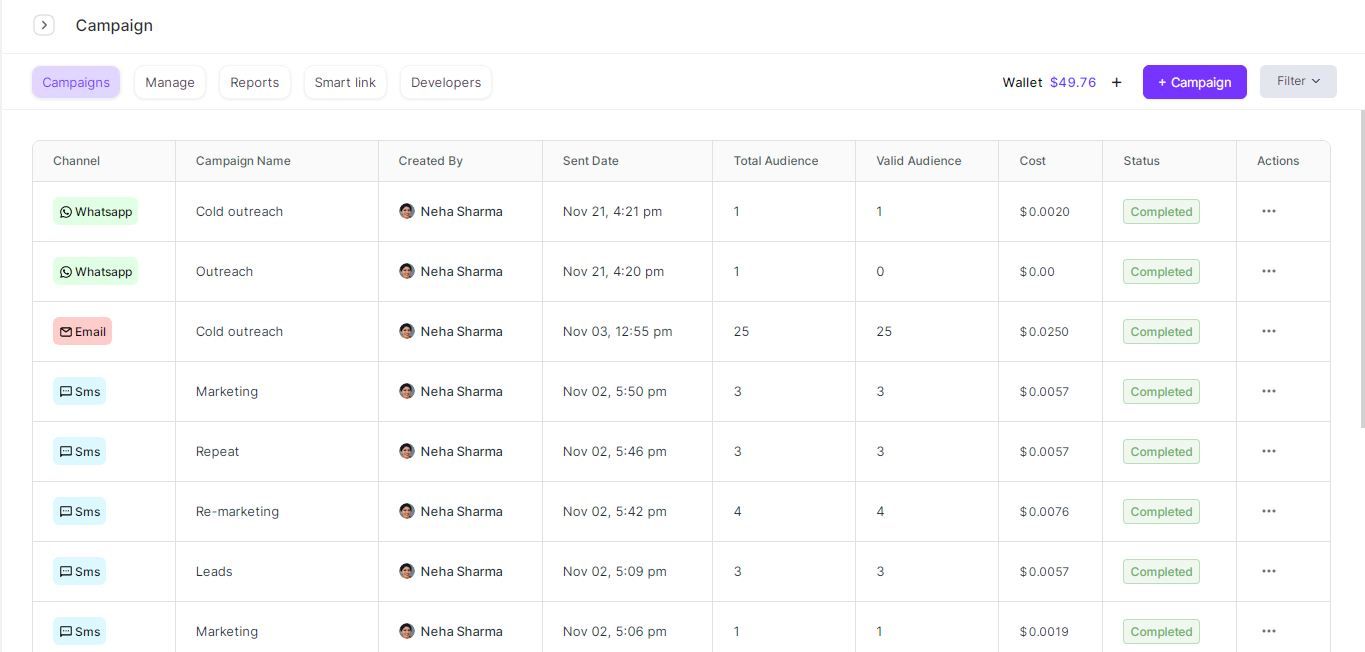This screenshot has height=652, width=1365.
Task: Click the Sms badge on the Marketing campaign row
Action: coord(79,391)
